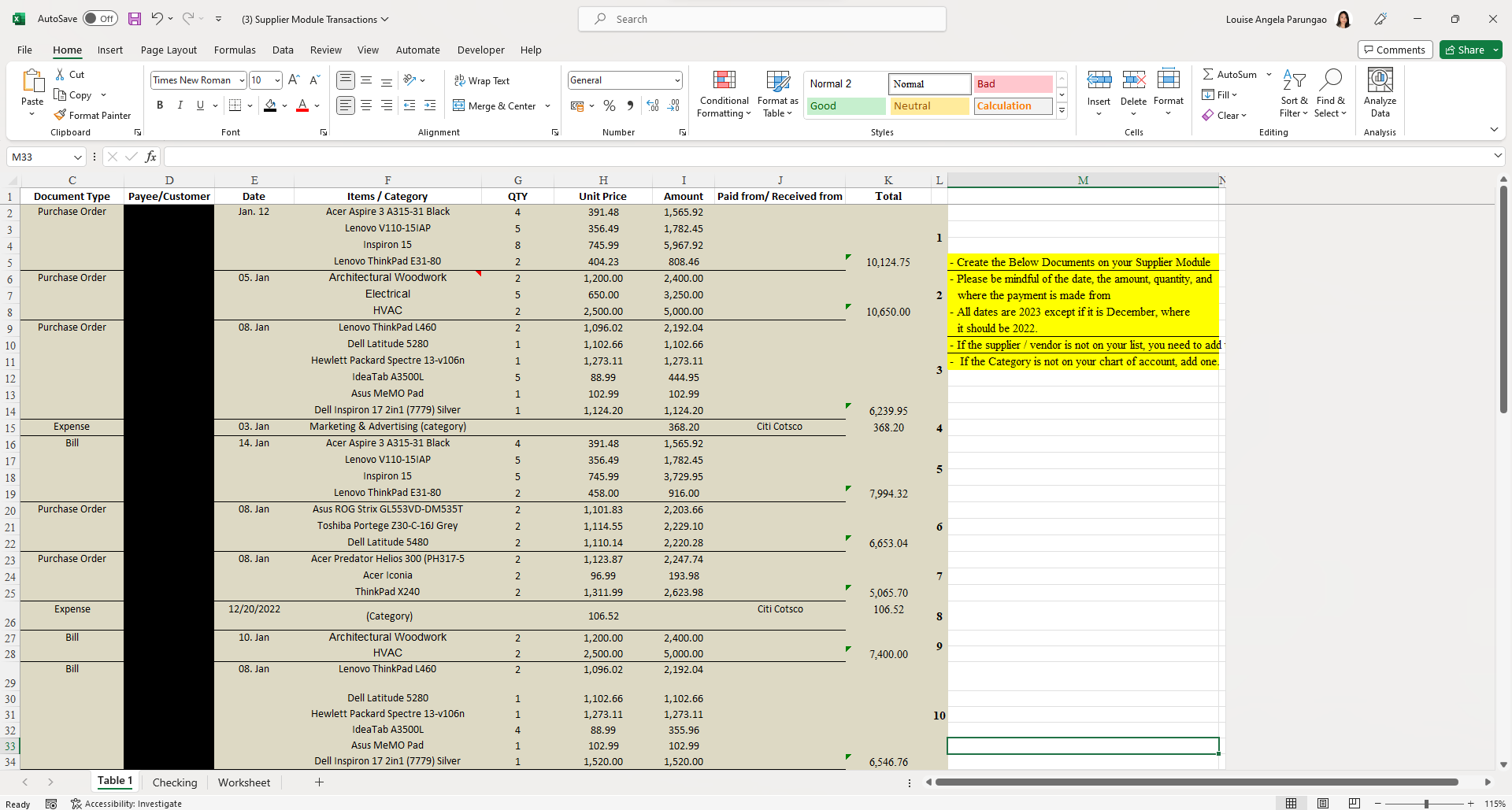Viewport: 1512px width, 810px height.
Task: Switch to Worksheet sheet tab
Action: coord(244,782)
